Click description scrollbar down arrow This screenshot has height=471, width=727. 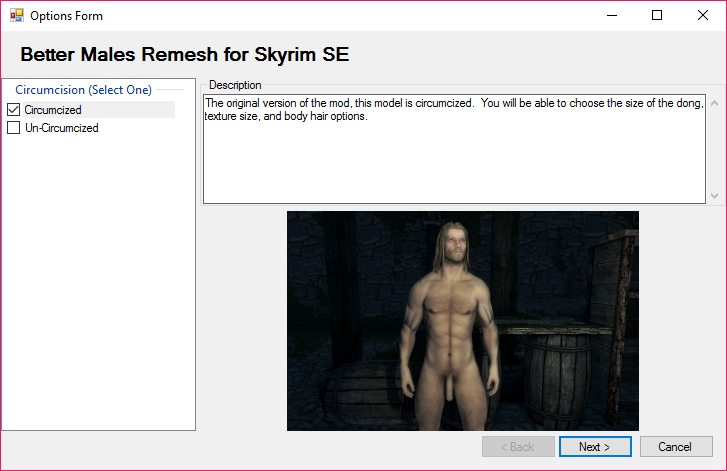pos(714,196)
